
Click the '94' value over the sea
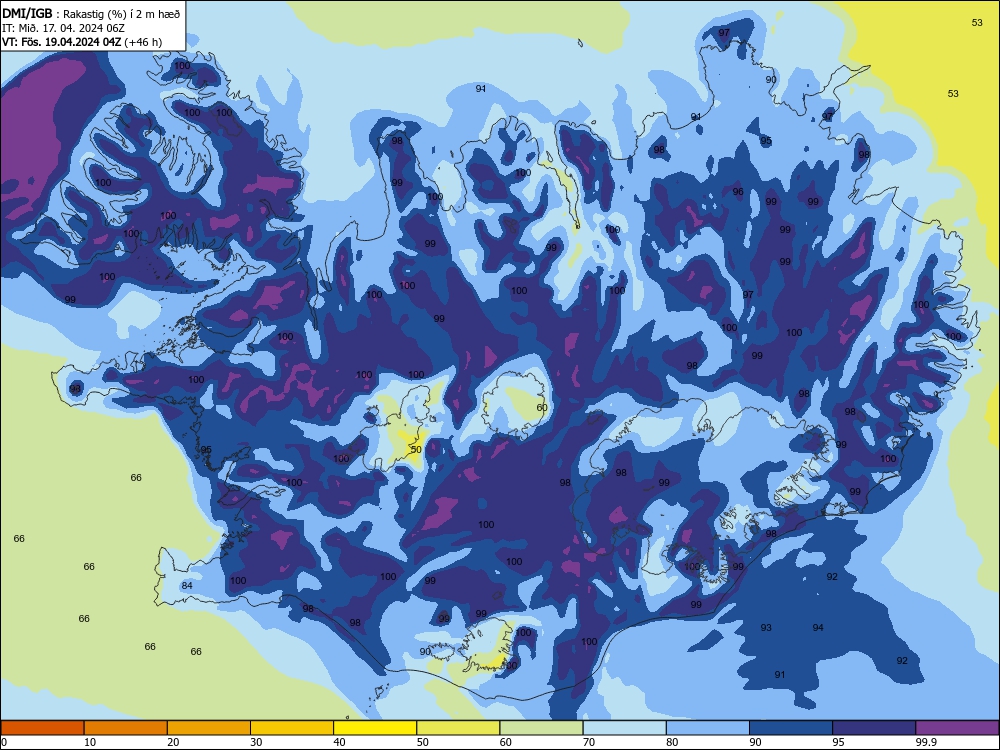[818, 628]
